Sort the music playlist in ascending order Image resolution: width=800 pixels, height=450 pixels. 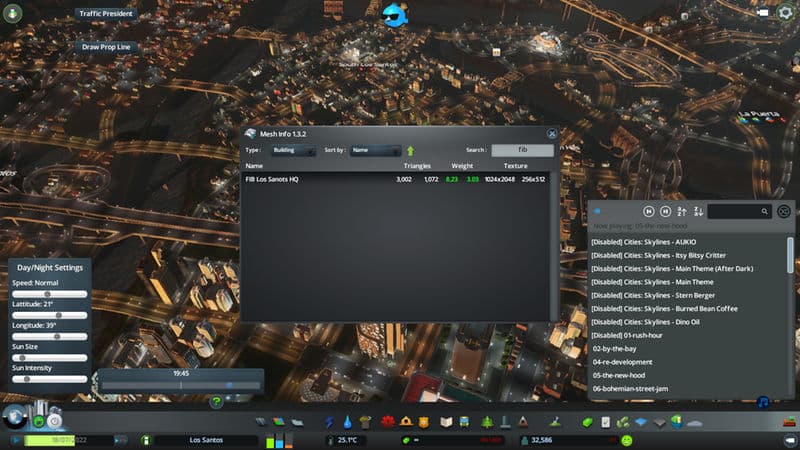click(682, 212)
